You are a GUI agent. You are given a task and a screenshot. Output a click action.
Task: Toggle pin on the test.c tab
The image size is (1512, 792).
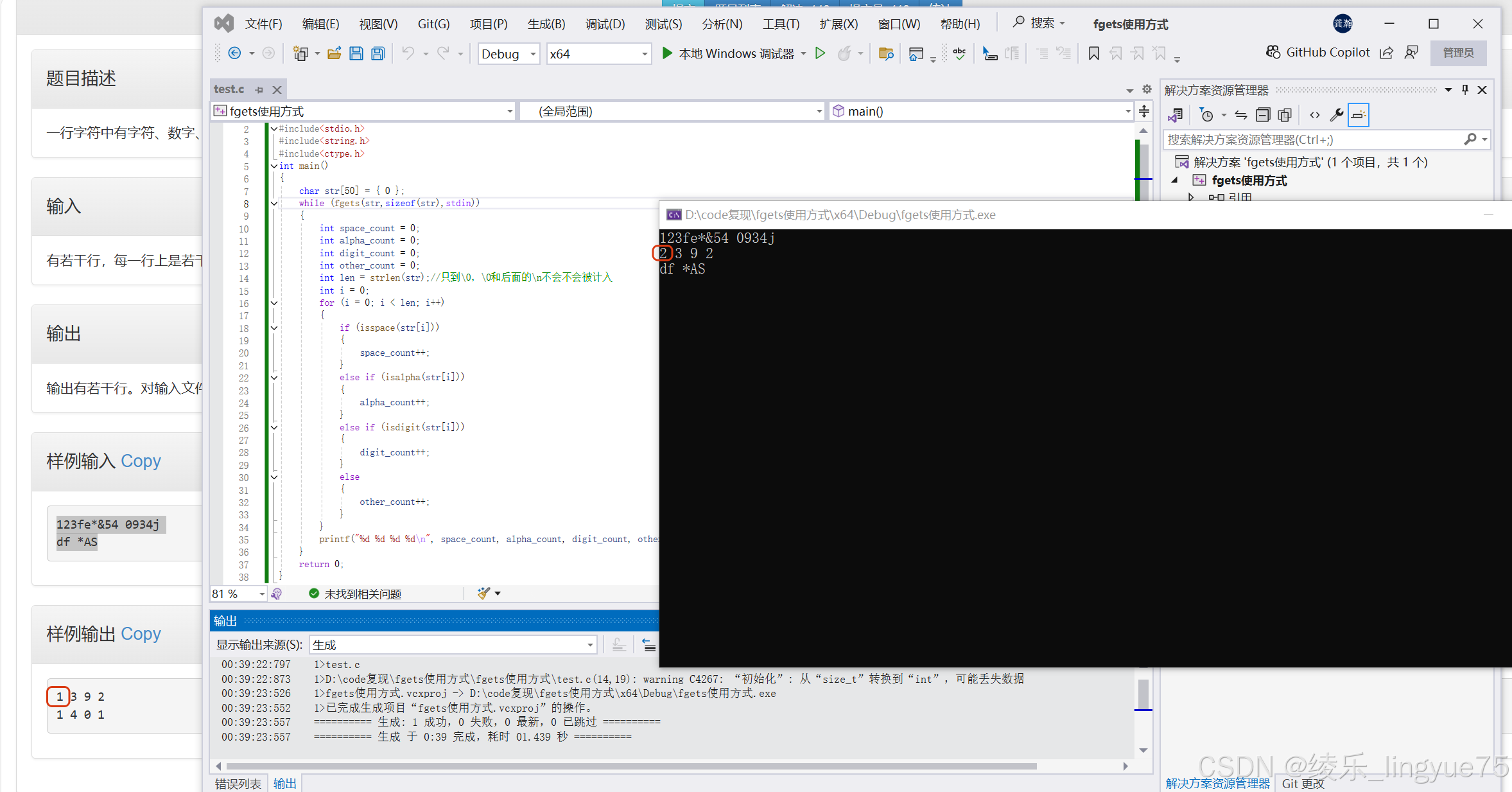click(259, 90)
